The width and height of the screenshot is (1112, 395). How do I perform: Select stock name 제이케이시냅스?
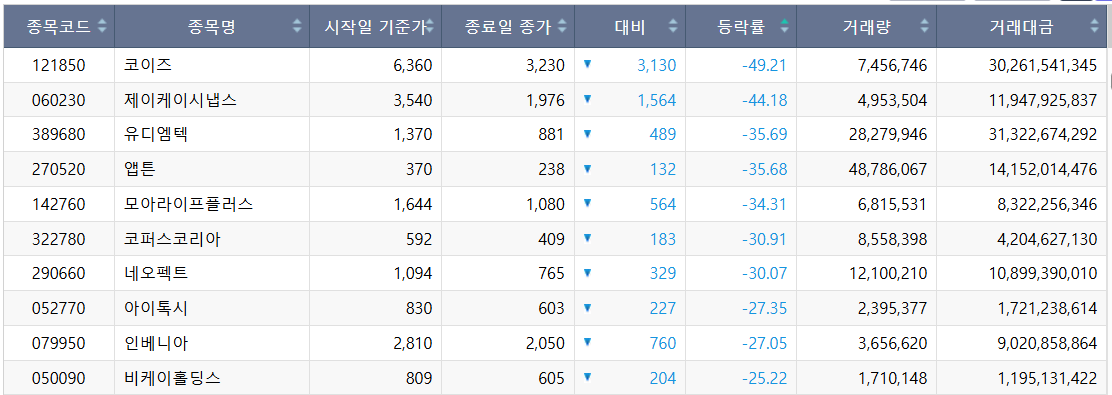[180, 100]
